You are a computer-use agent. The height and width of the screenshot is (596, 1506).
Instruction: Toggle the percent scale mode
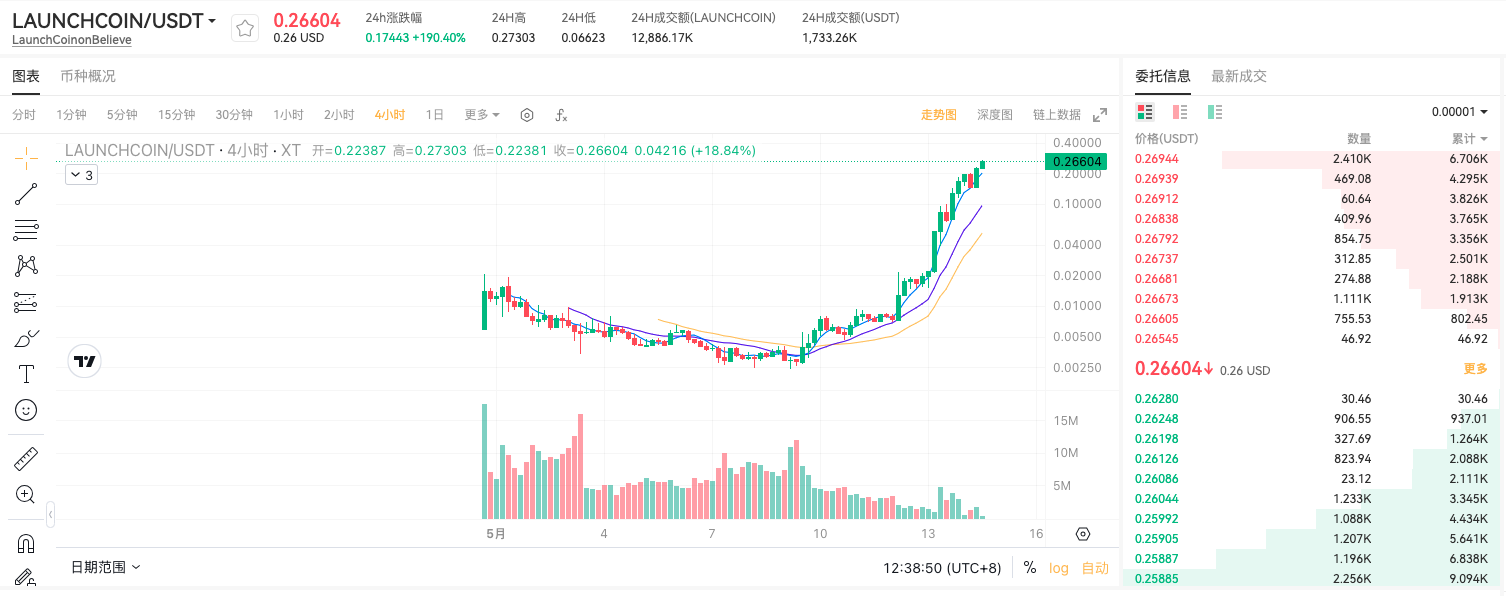1030,568
